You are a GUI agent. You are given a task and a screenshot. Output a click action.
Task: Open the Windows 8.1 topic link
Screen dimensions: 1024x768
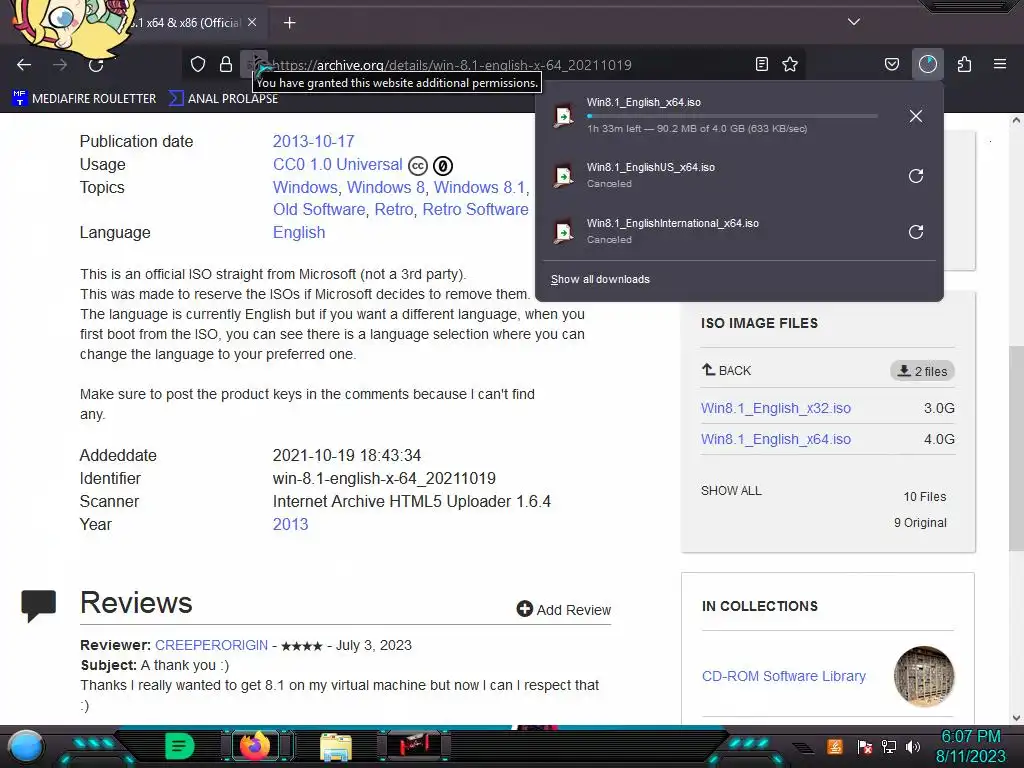coord(479,187)
